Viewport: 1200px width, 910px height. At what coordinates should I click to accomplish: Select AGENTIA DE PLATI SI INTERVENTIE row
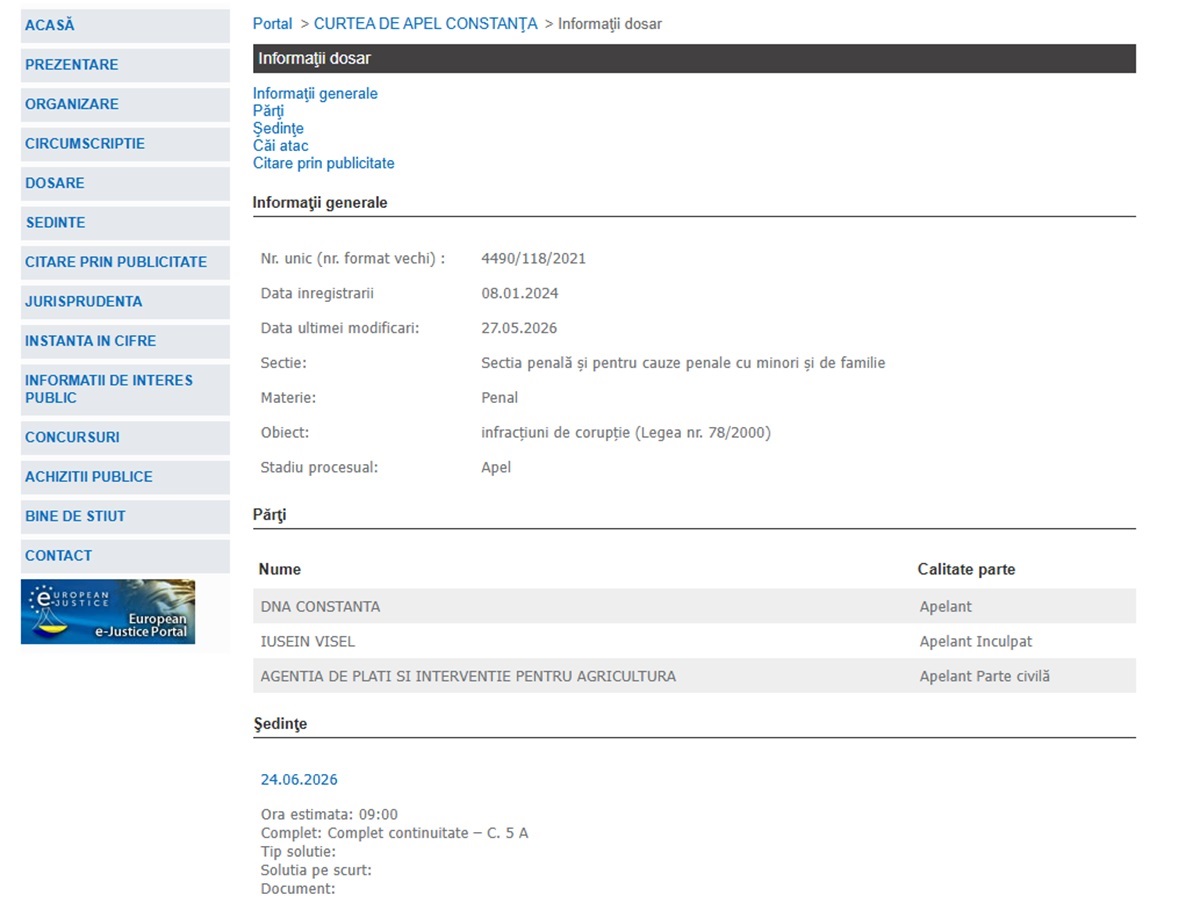coord(694,676)
